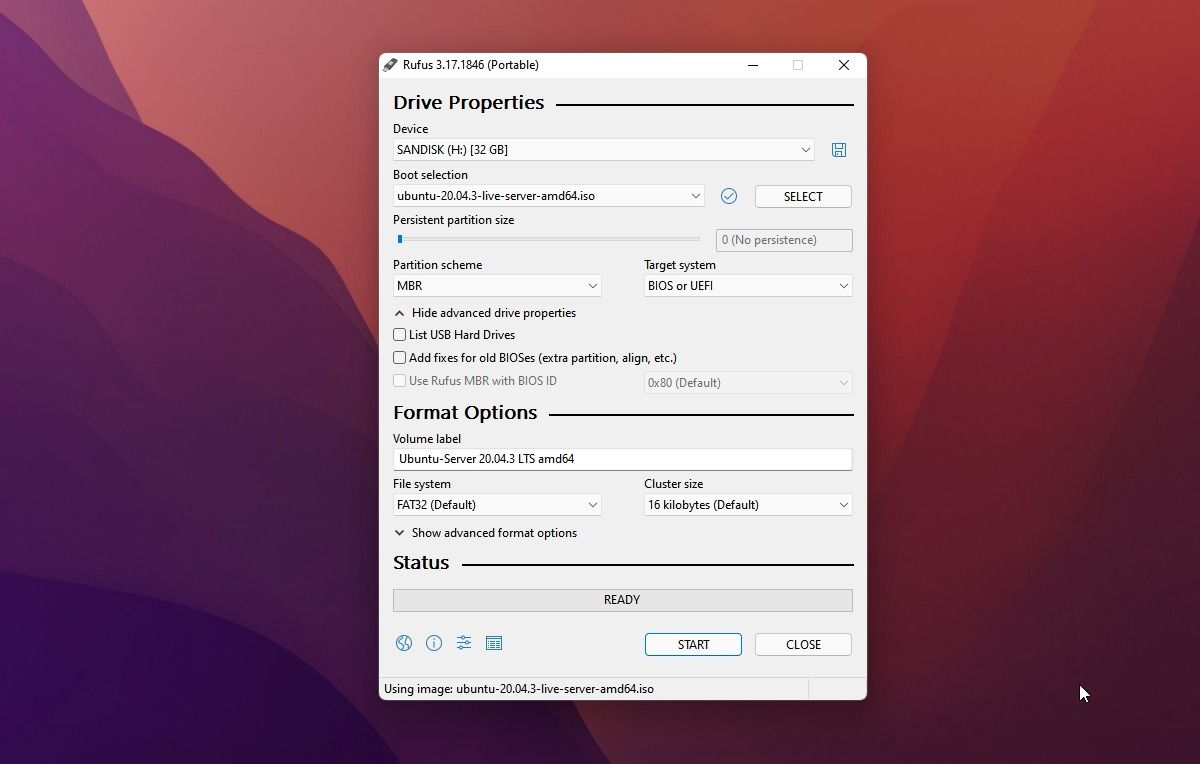Click the Rufus eraser icon in the title bar
The width and height of the screenshot is (1200, 764).
392,64
